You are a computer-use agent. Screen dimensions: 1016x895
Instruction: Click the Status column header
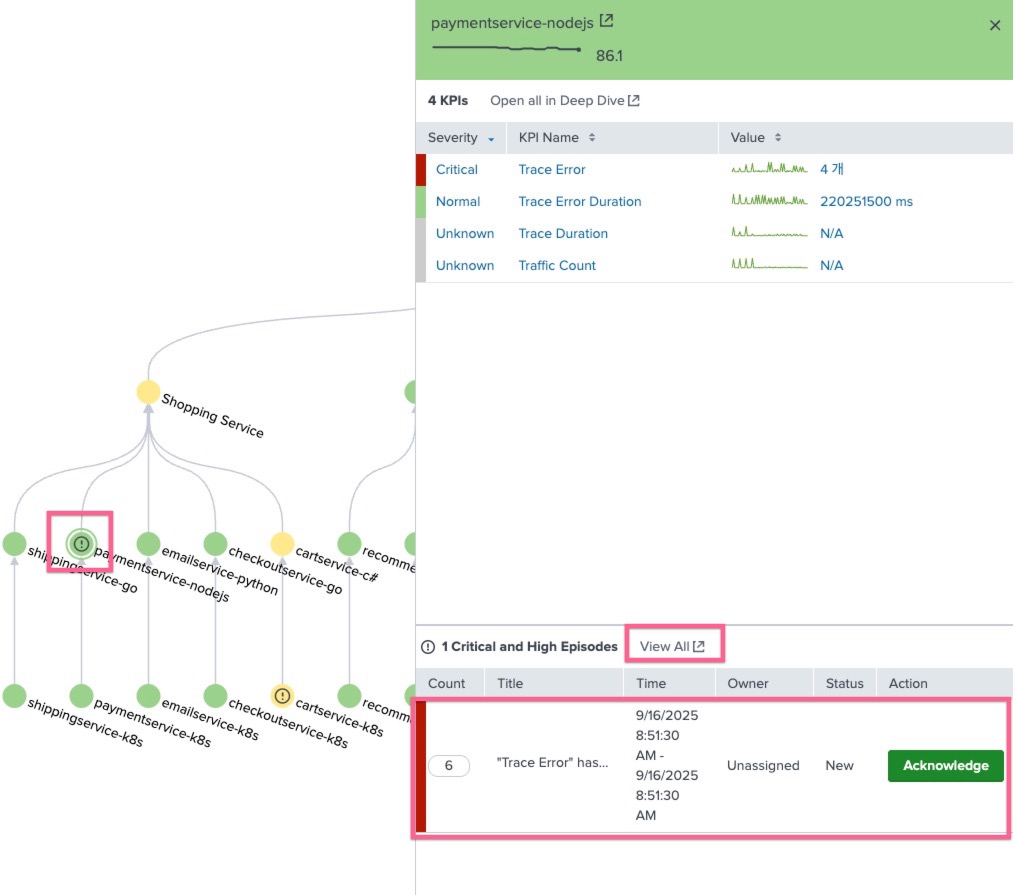[844, 683]
